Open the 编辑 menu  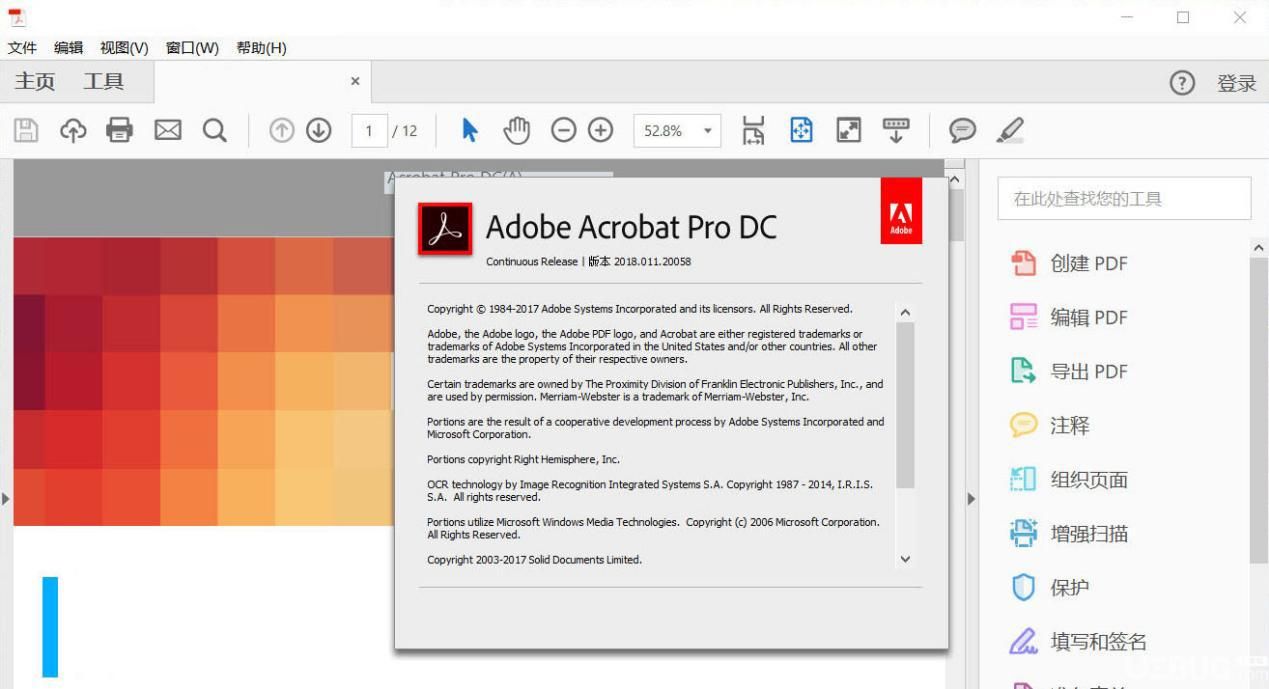tap(68, 47)
